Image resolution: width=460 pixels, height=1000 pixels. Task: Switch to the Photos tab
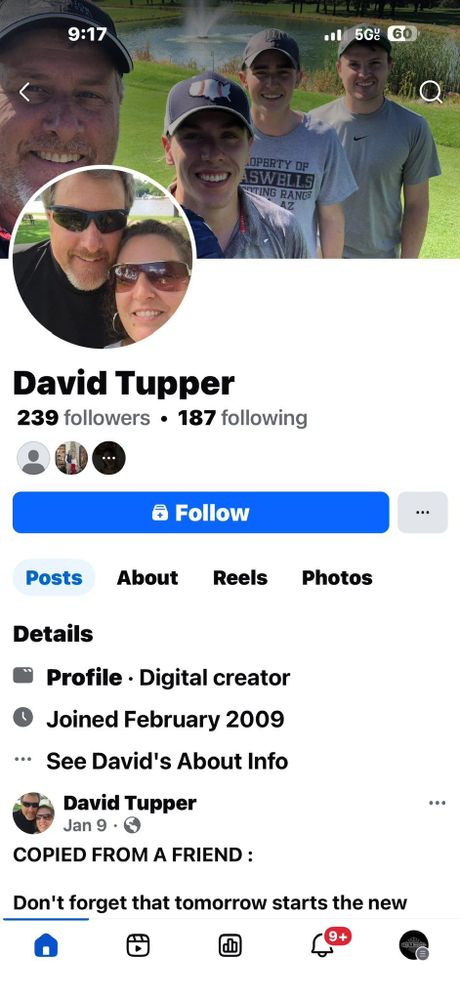click(337, 578)
